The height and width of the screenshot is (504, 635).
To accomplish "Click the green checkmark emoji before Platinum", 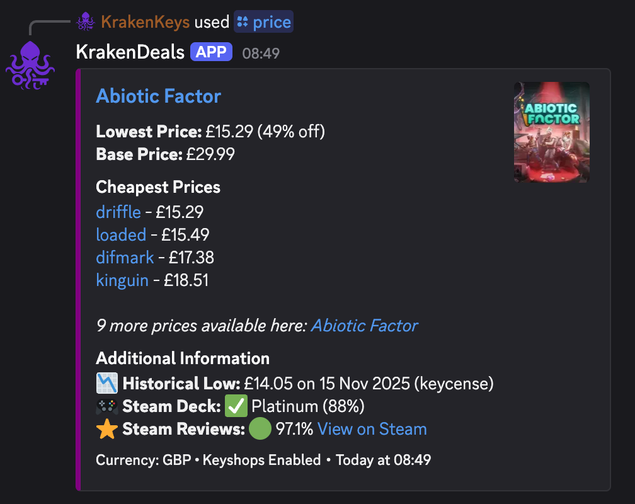I will (x=236, y=406).
